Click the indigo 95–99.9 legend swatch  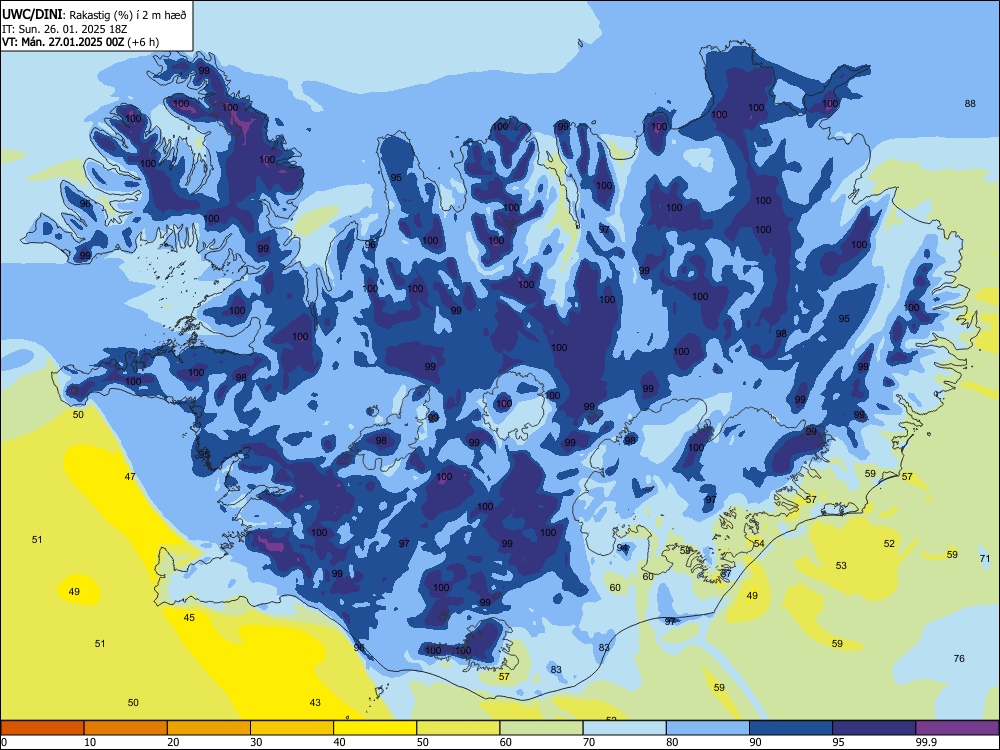[874, 728]
